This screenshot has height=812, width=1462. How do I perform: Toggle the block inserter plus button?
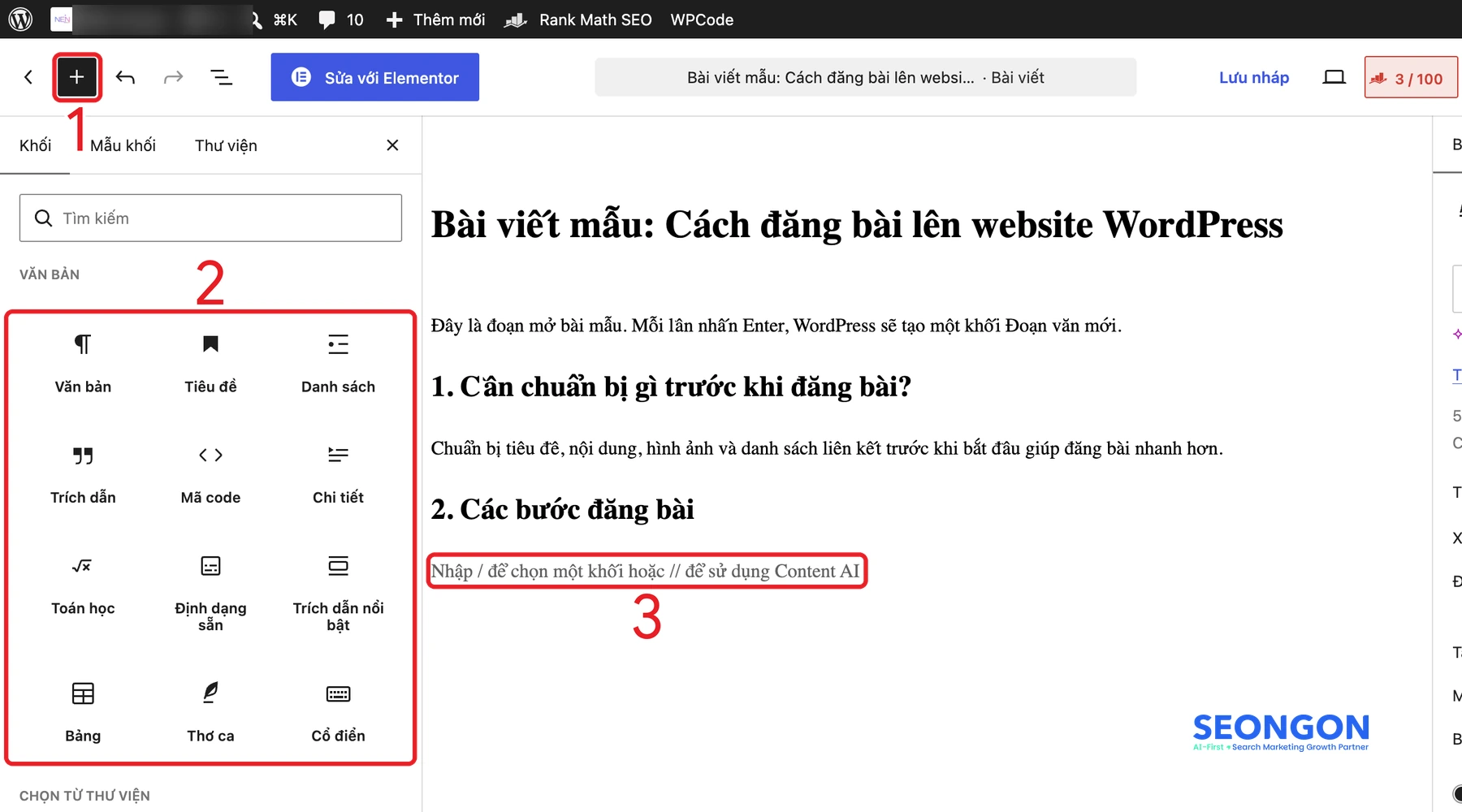point(77,77)
